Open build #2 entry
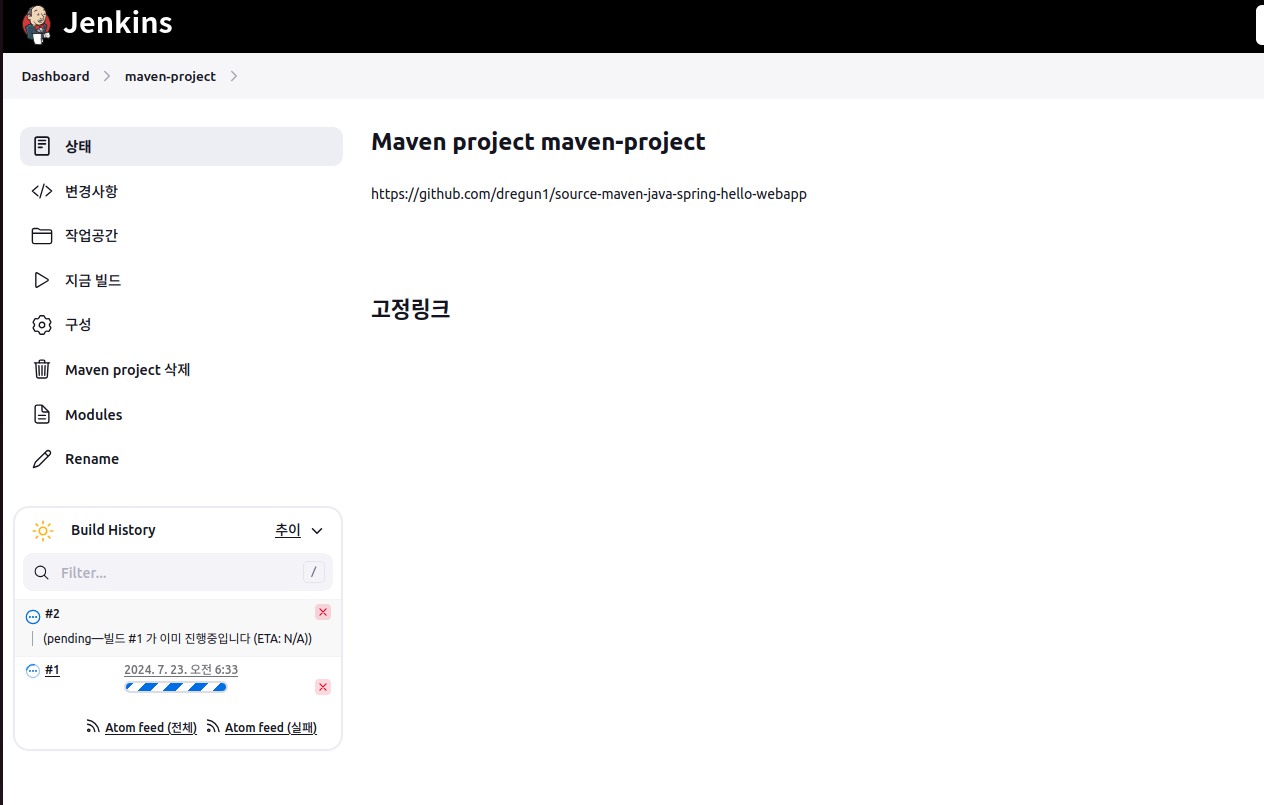The height and width of the screenshot is (805, 1264). 52,613
